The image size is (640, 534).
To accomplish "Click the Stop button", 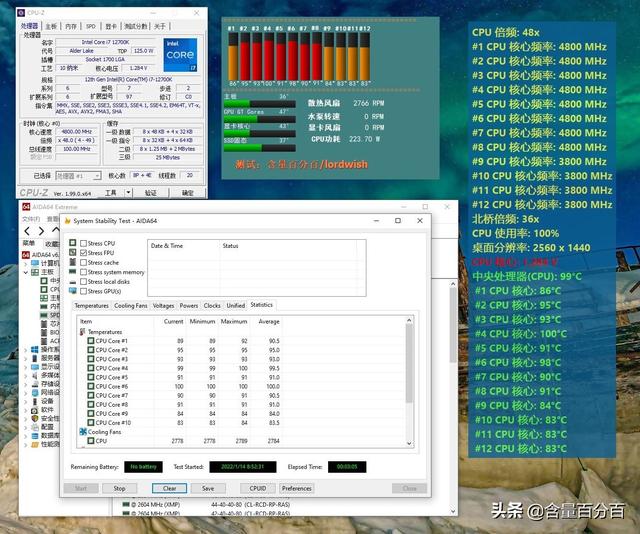I will (x=120, y=488).
